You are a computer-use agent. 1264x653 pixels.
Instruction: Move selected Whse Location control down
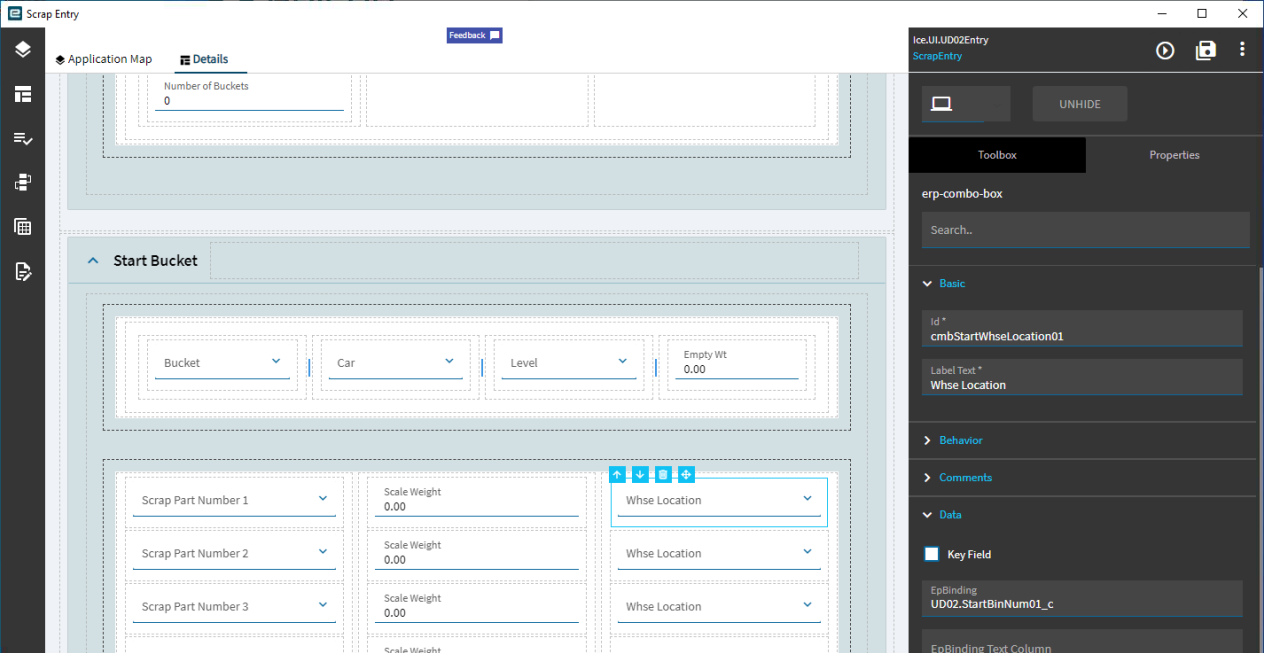[x=640, y=474]
